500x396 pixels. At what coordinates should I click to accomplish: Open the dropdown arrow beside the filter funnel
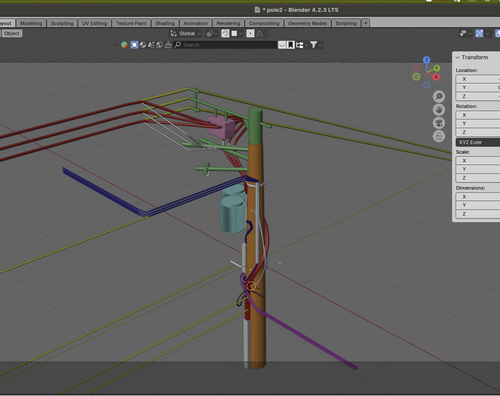[321, 45]
